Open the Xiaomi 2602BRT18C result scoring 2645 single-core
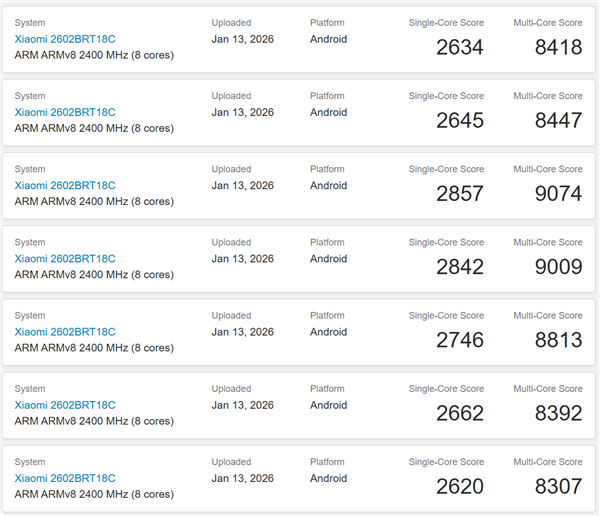 point(65,112)
